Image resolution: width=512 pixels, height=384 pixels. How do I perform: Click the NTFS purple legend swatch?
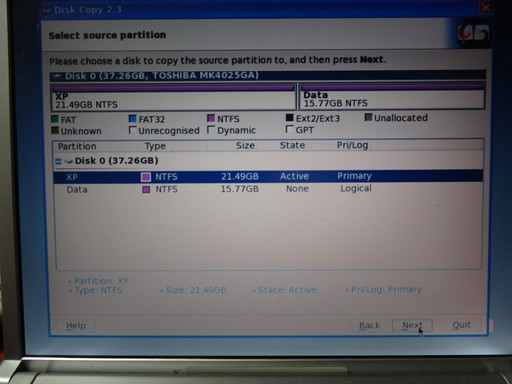211,118
